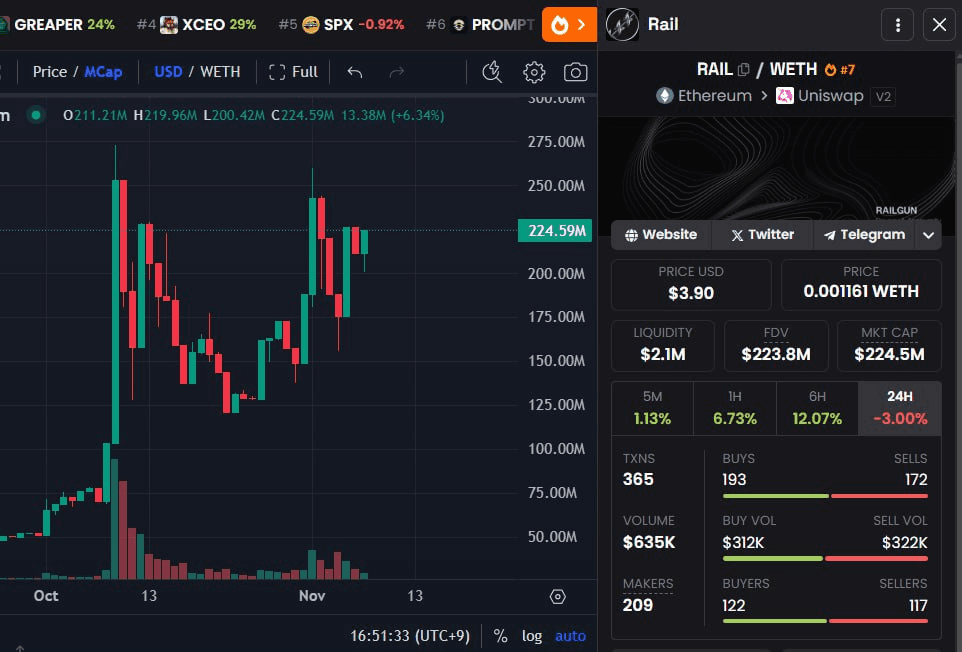
Task: Take a chart snapshot with camera icon
Action: (575, 72)
